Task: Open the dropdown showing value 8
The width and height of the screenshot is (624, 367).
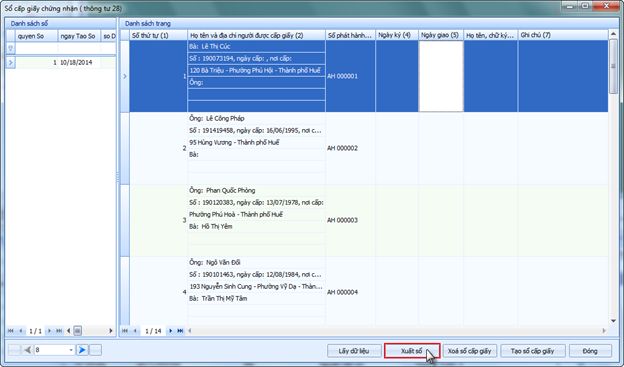Action: point(71,350)
